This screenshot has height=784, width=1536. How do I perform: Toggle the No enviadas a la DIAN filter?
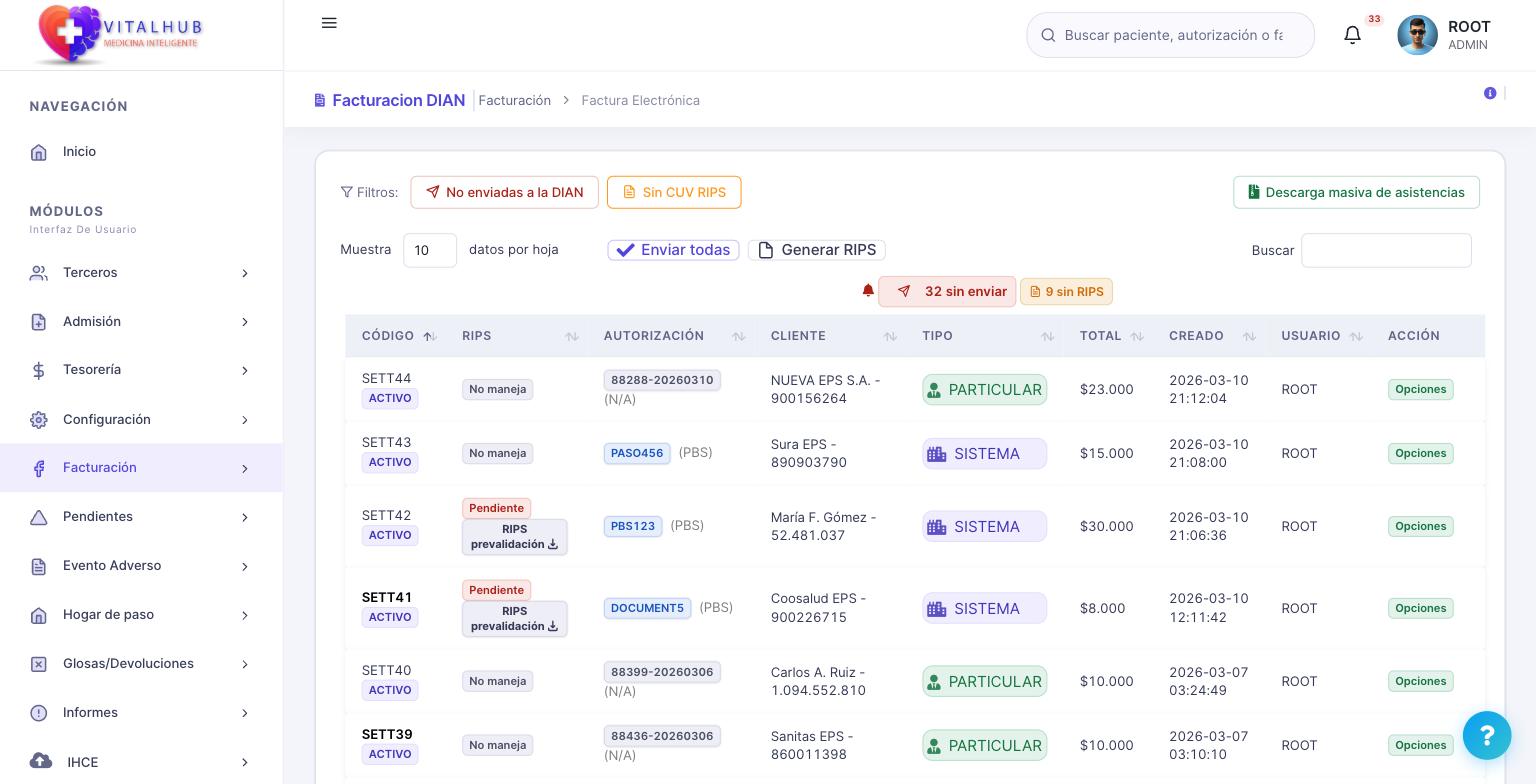pyautogui.click(x=504, y=192)
